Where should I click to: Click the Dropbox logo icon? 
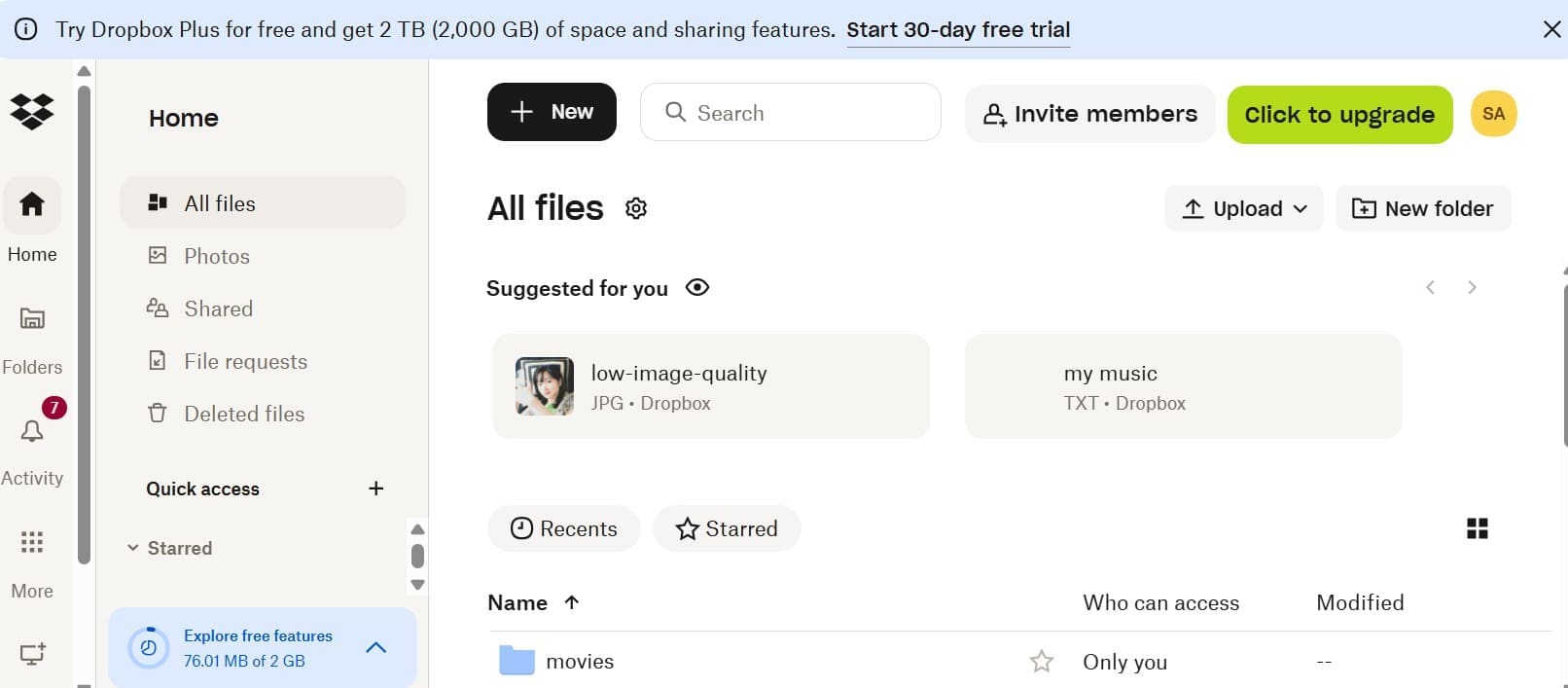click(x=32, y=111)
